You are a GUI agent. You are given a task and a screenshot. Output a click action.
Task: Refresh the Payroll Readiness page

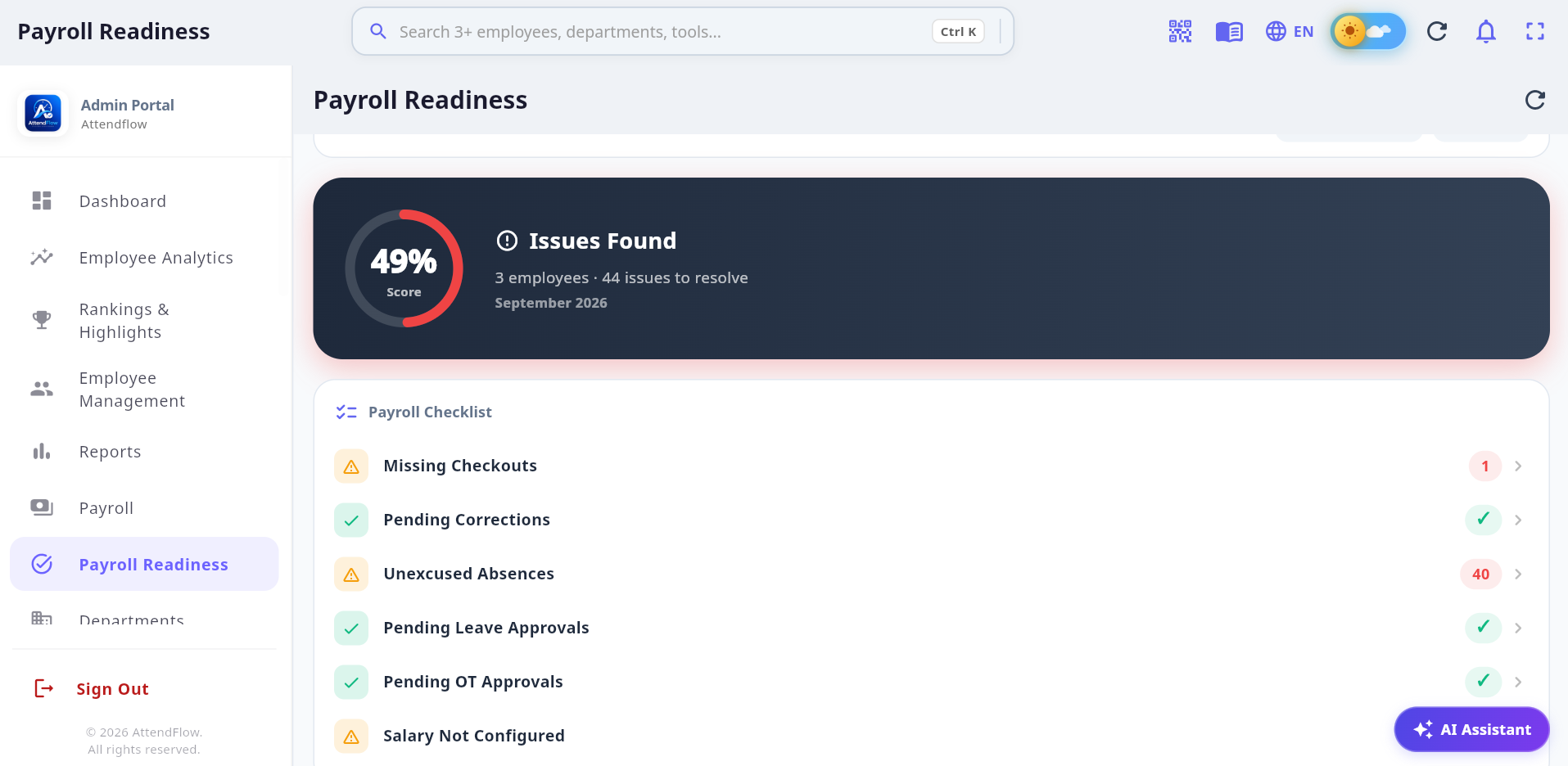coord(1535,100)
